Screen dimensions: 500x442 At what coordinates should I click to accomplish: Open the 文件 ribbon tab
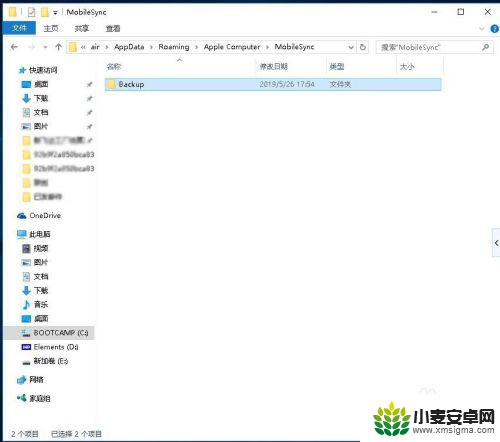tap(19, 28)
